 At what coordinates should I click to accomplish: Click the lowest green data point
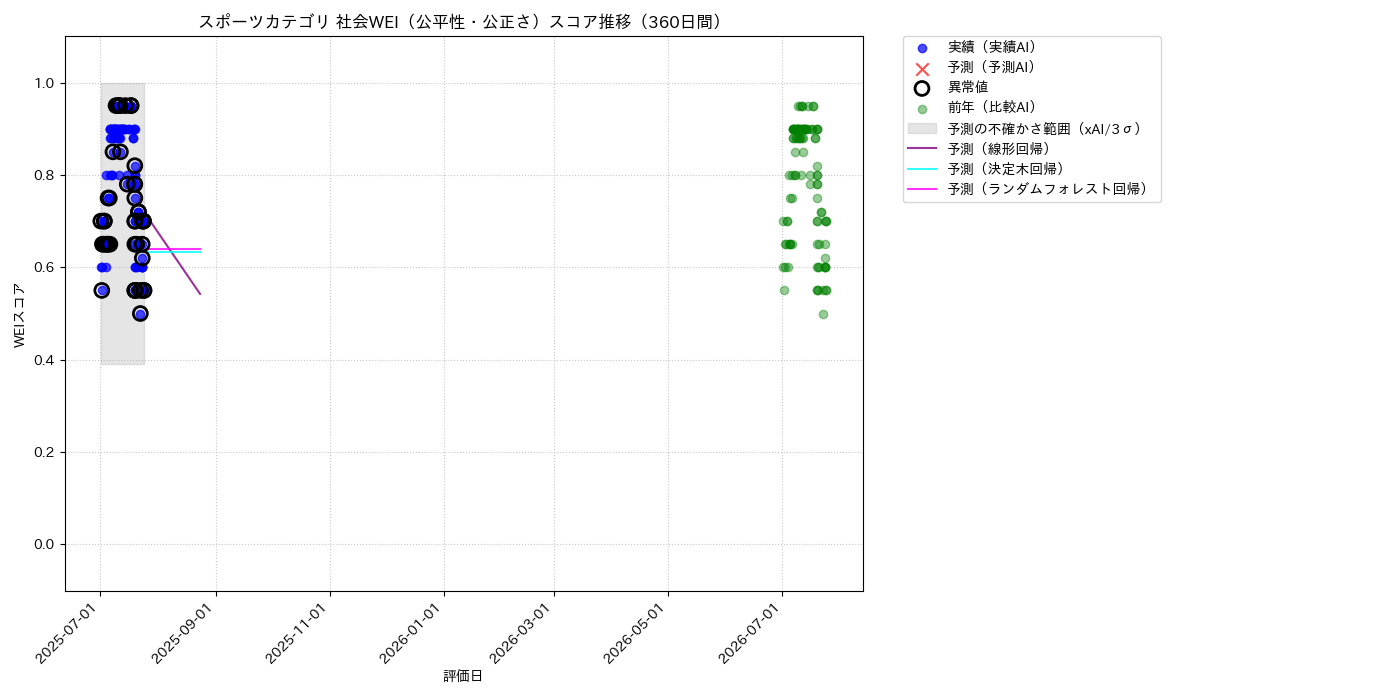(x=823, y=314)
